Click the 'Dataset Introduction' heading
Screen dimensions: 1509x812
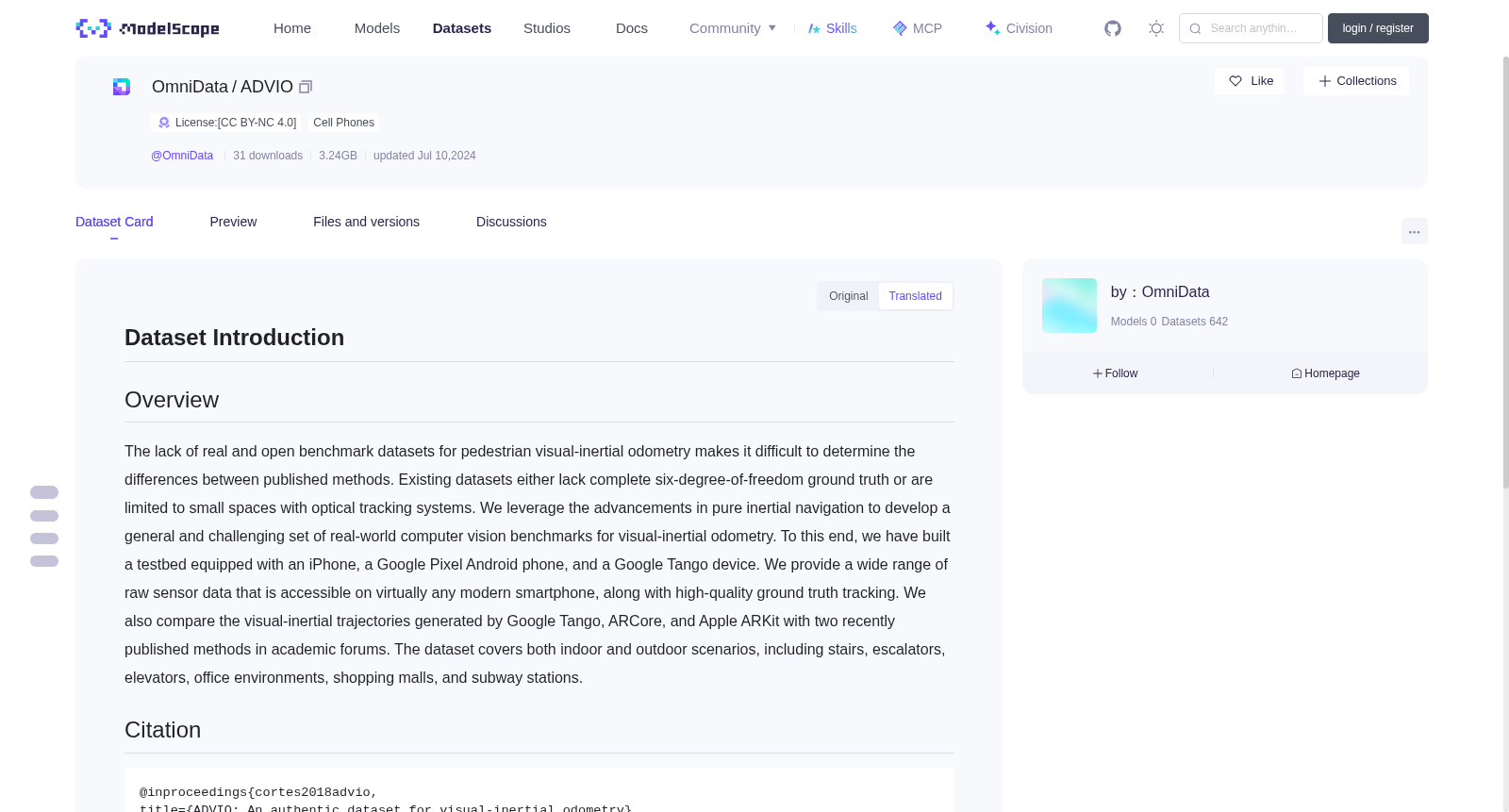coord(234,338)
